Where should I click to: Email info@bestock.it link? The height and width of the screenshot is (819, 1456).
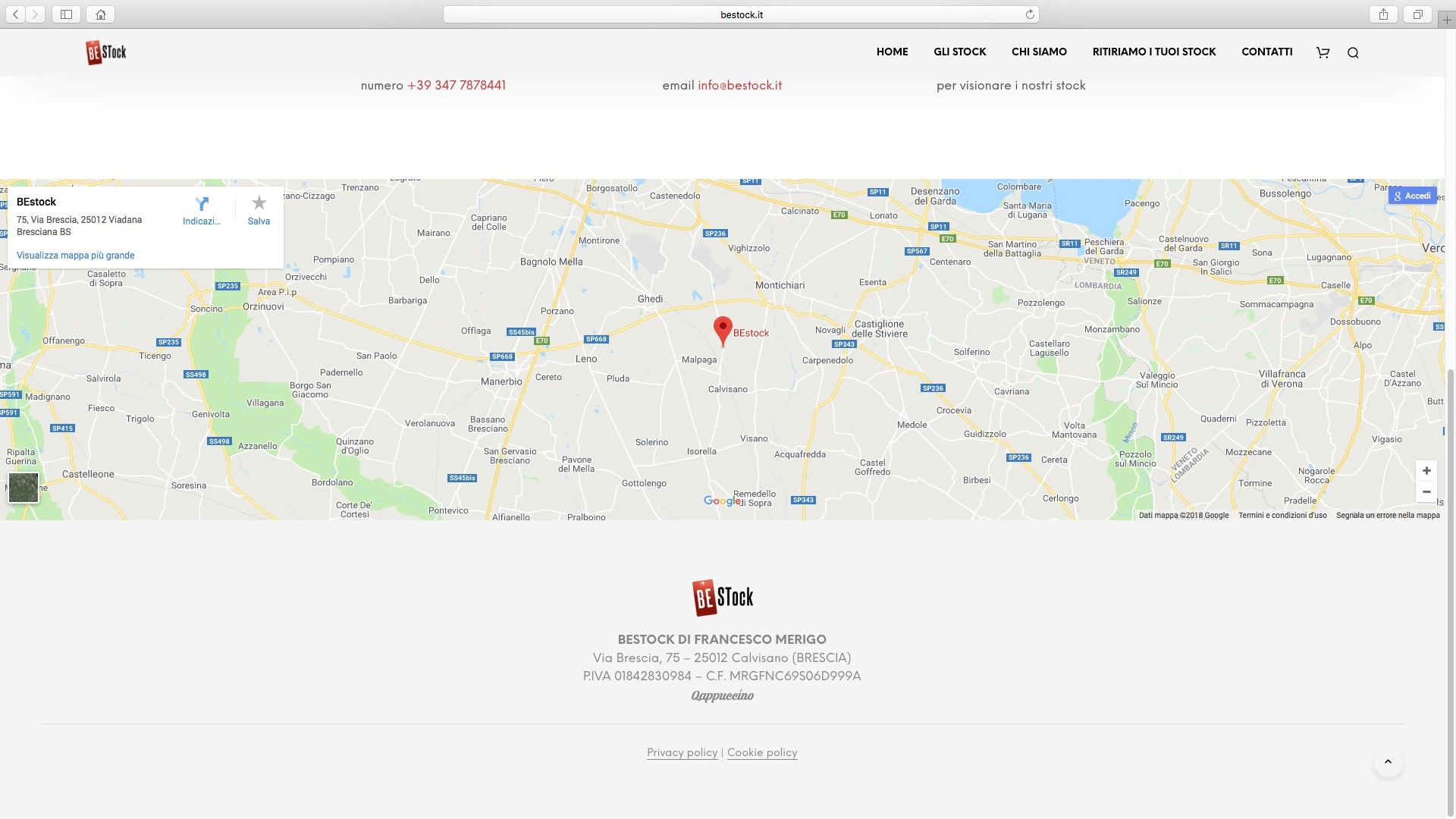(739, 85)
